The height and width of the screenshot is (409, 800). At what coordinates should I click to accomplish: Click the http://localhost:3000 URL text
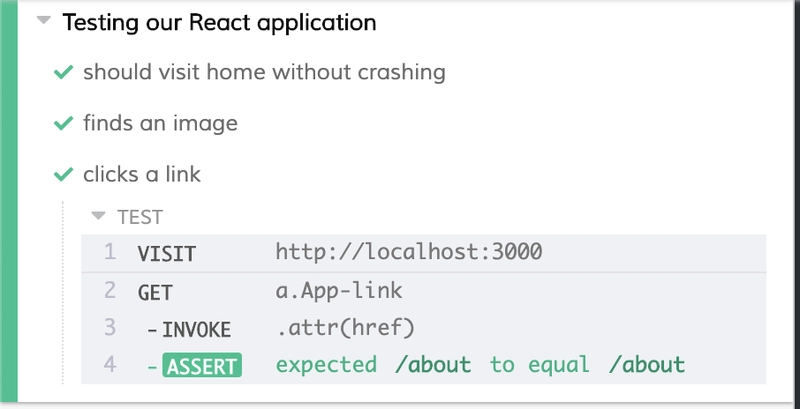(408, 253)
